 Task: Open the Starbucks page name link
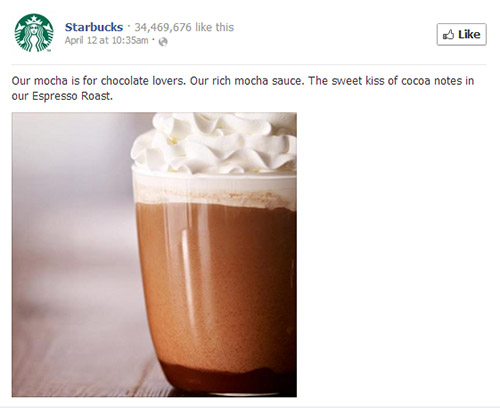tap(94, 27)
